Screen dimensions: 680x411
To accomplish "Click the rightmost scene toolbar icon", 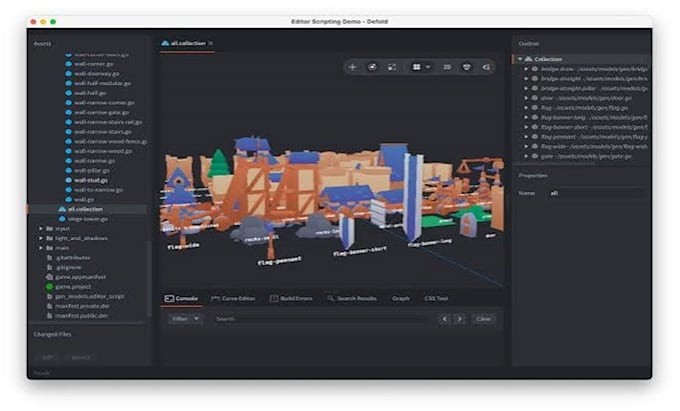I will [x=486, y=67].
